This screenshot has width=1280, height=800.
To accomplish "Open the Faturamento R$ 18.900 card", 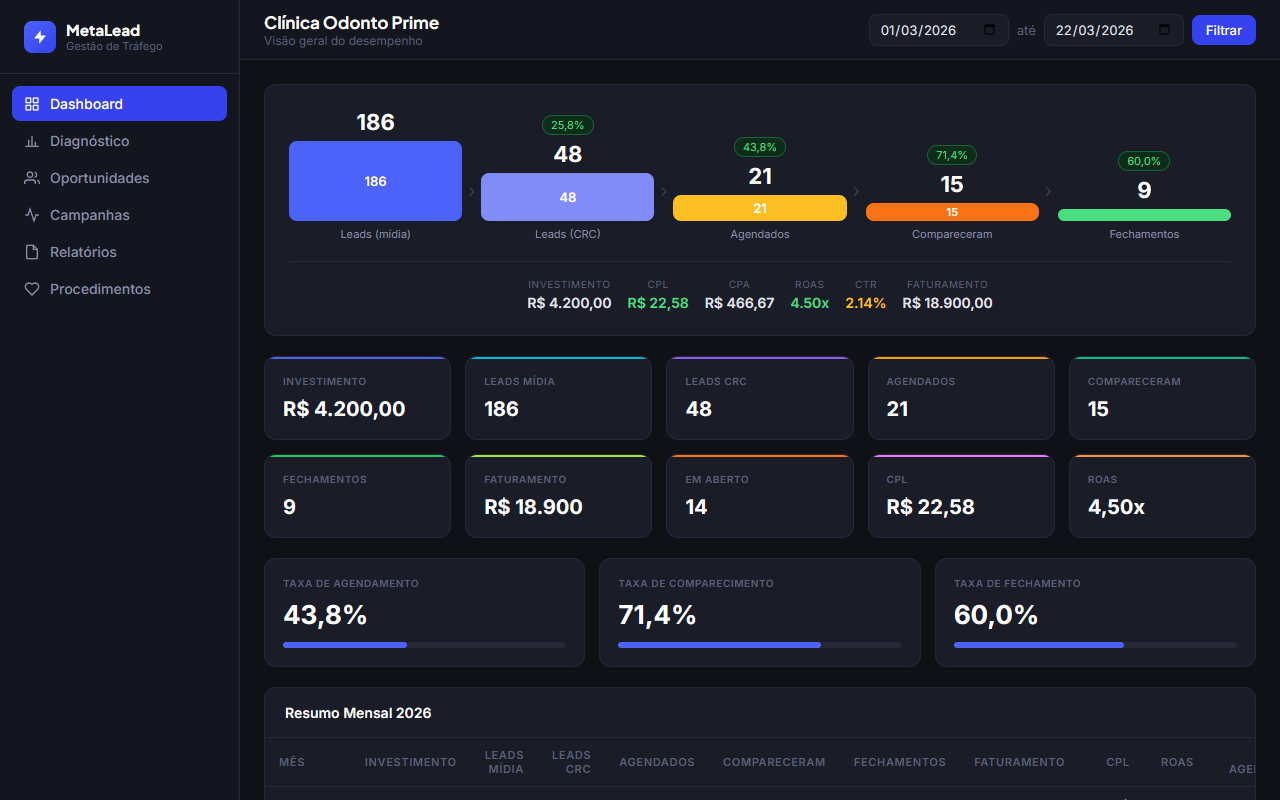I will pyautogui.click(x=557, y=497).
